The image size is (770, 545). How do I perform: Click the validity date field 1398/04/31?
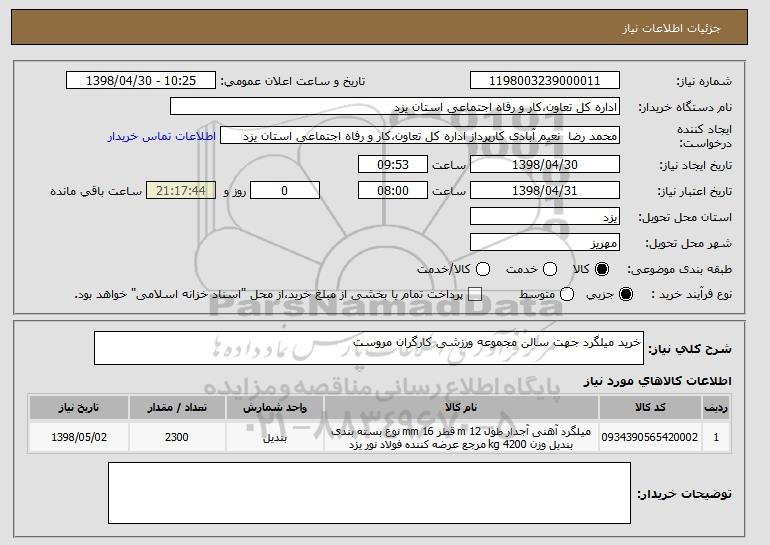pyautogui.click(x=545, y=191)
